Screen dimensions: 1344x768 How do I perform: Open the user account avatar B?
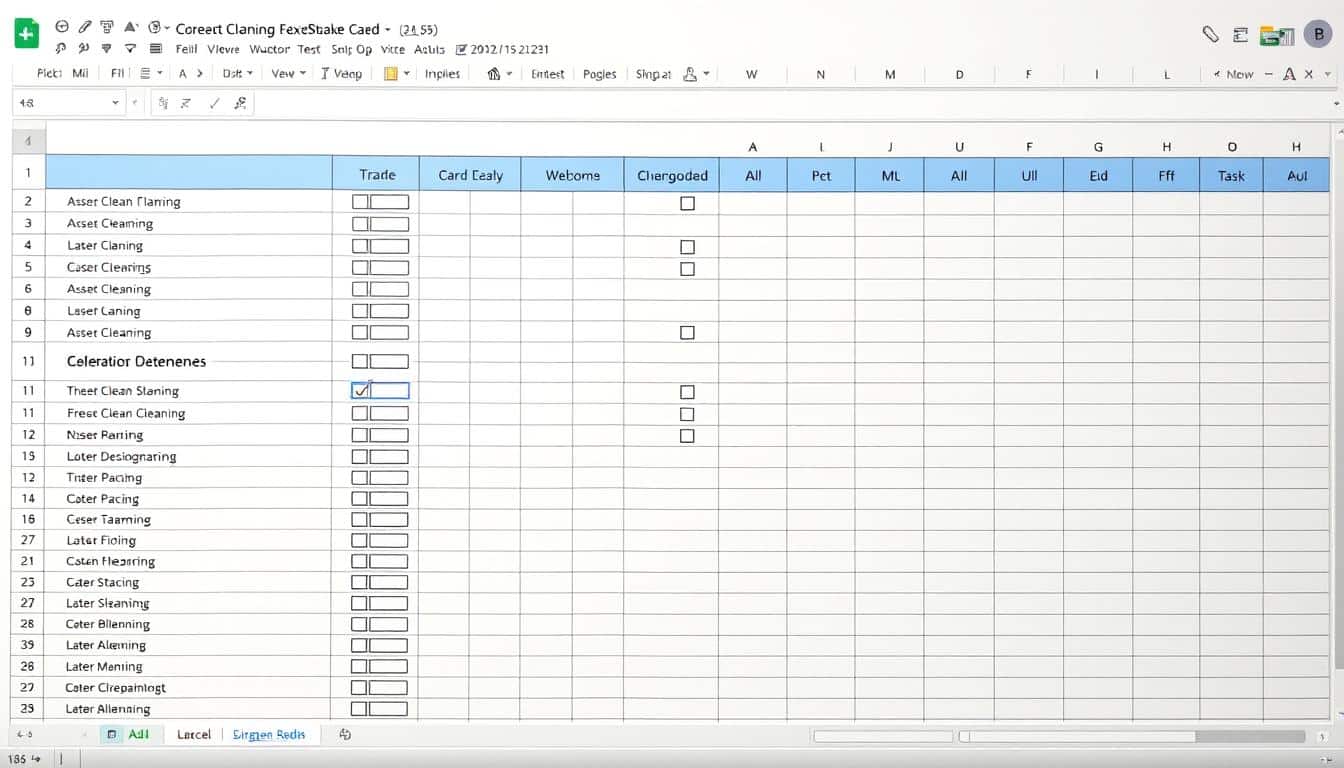click(x=1318, y=34)
